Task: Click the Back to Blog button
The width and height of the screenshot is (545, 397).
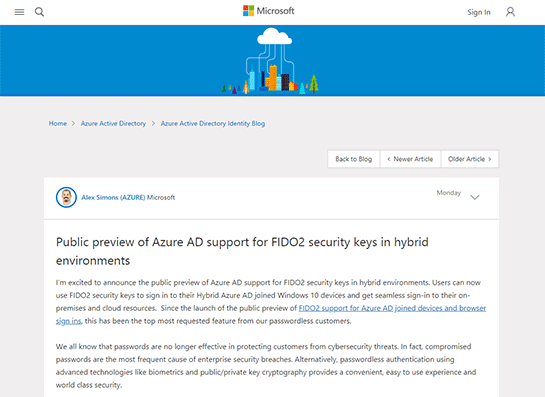Action: tap(353, 159)
